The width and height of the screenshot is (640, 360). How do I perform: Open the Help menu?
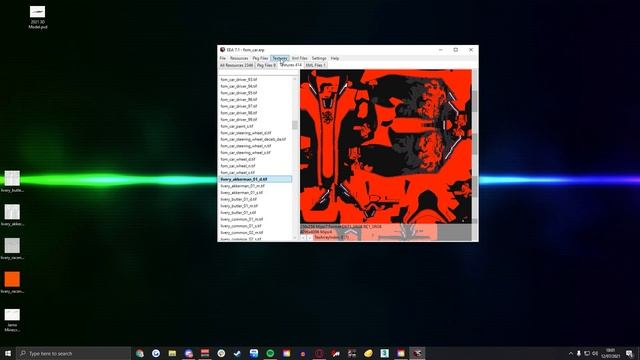pyautogui.click(x=335, y=58)
